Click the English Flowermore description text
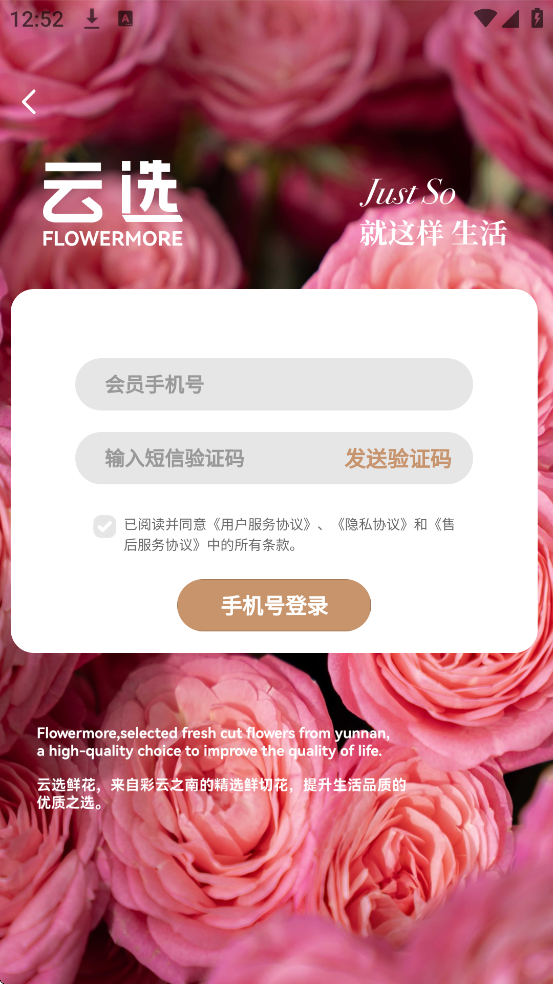The height and width of the screenshot is (984, 553). pos(213,742)
